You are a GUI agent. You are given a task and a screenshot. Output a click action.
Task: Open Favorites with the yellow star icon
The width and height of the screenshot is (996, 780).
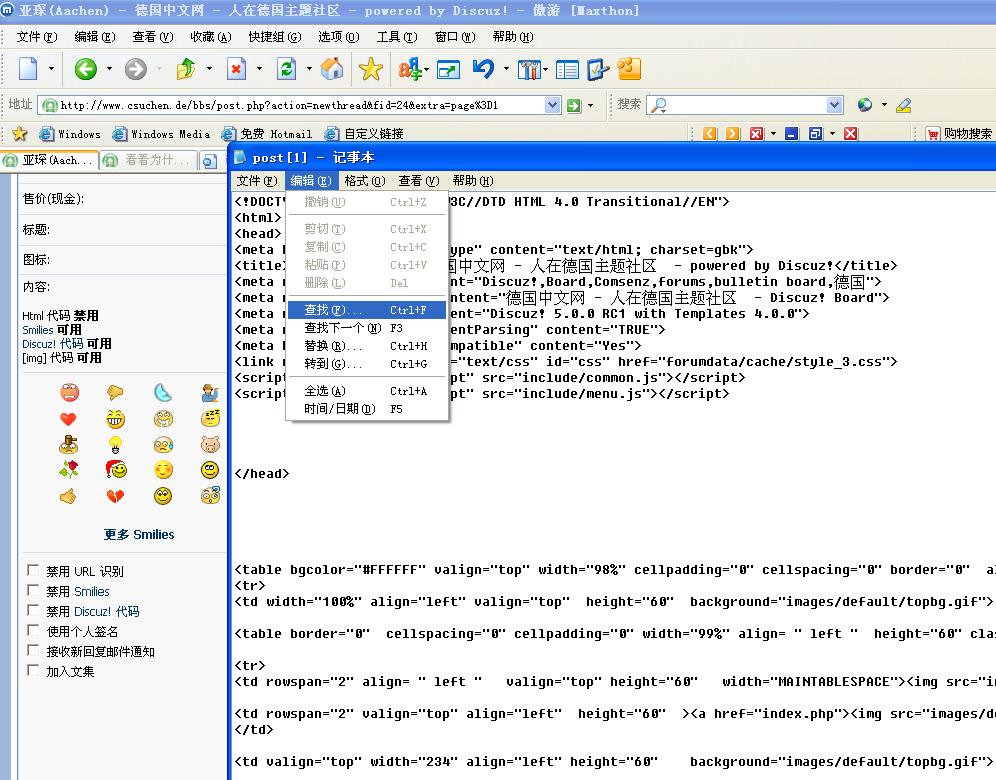pyautogui.click(x=371, y=69)
